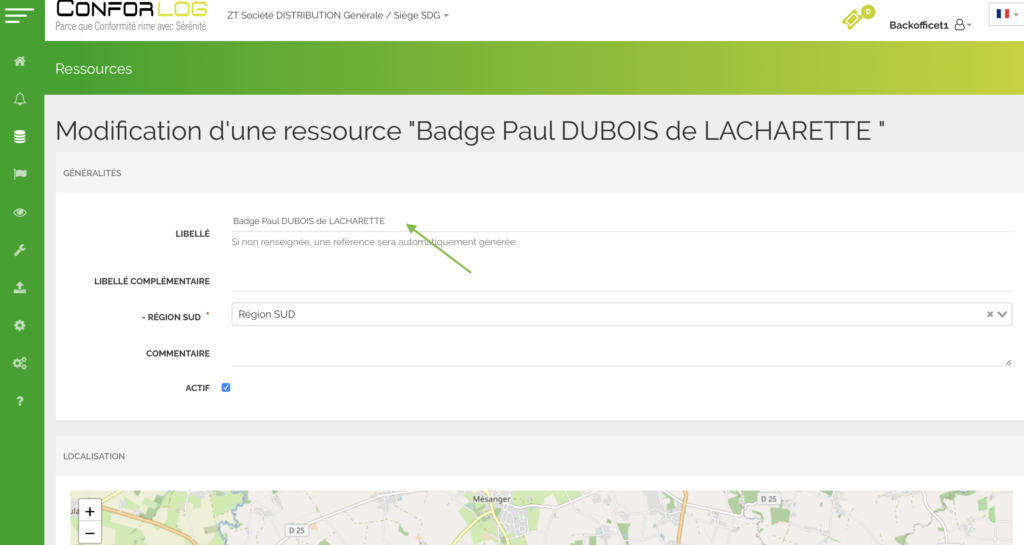Open the hamburger menu in the sidebar

(x=20, y=15)
